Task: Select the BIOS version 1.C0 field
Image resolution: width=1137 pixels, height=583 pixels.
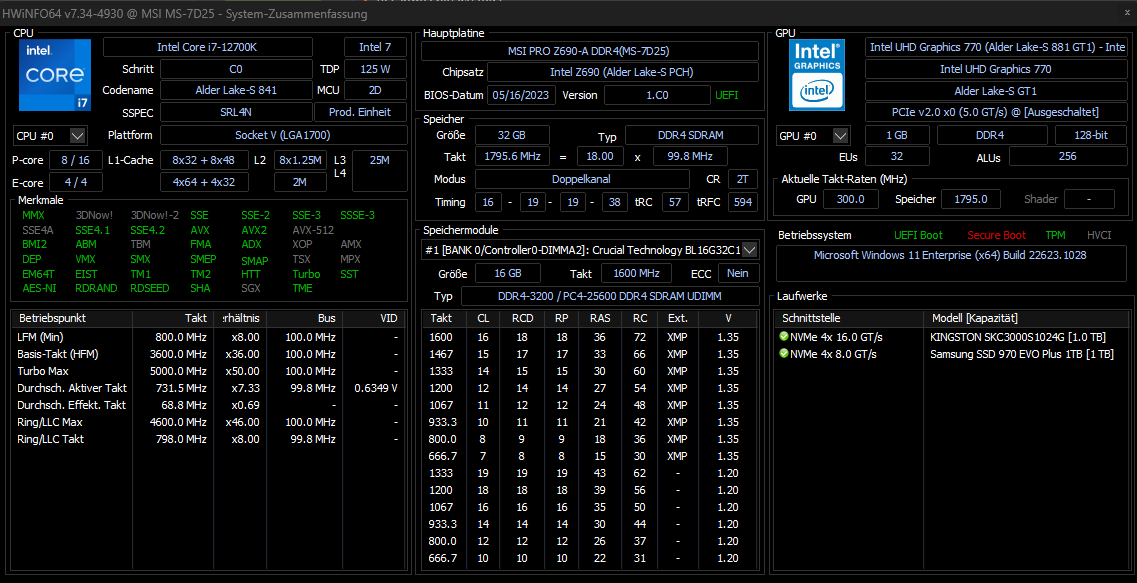Action: pos(657,95)
